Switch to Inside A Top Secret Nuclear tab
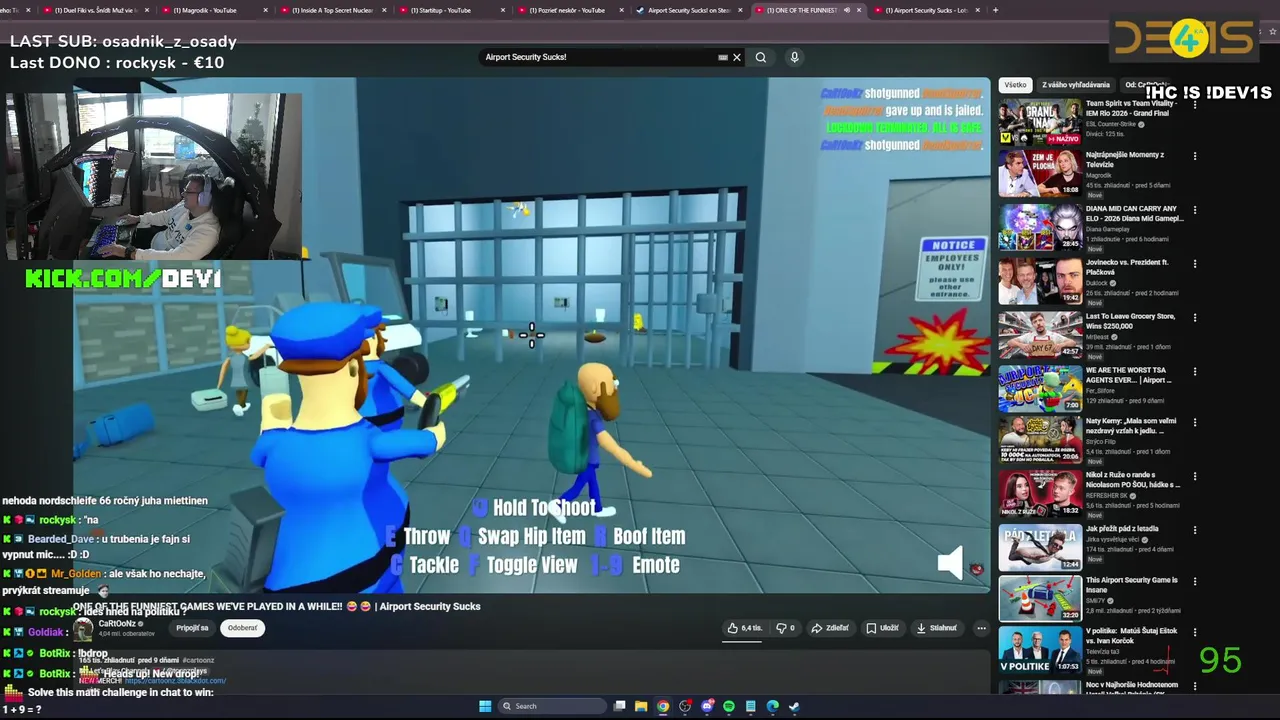 (333, 10)
